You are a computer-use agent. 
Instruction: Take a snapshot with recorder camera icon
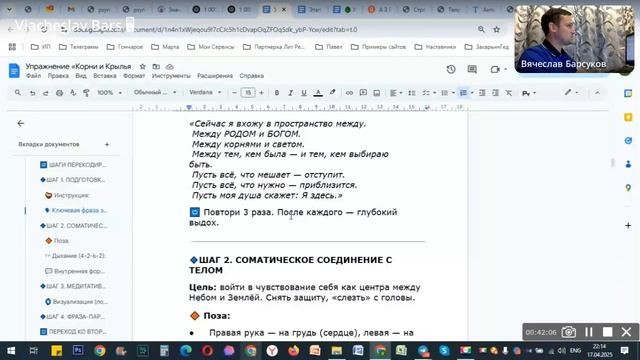point(569,332)
